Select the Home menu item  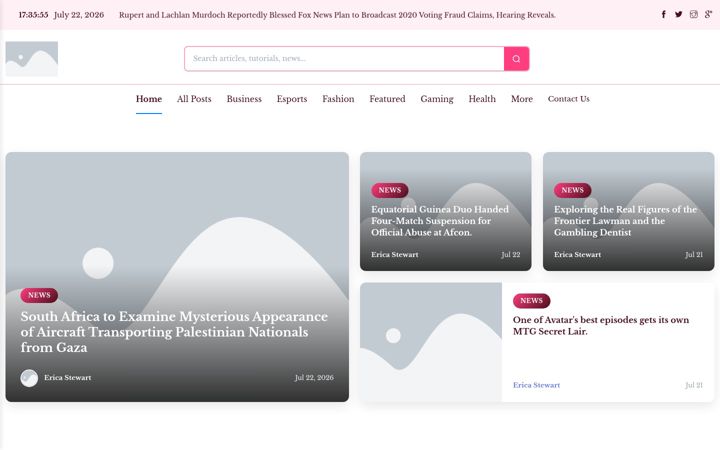149,99
